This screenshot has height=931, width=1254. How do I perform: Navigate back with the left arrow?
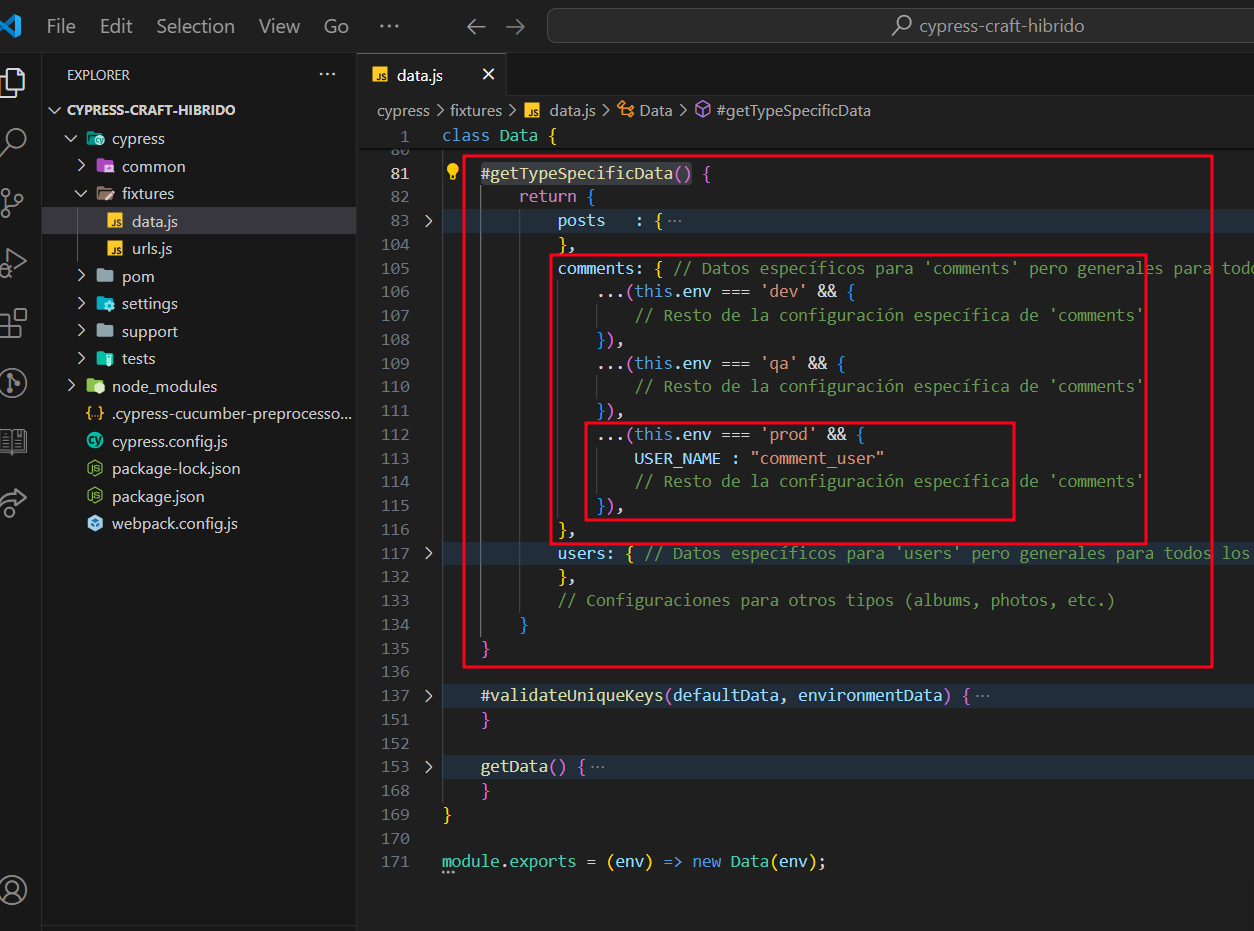tap(477, 27)
